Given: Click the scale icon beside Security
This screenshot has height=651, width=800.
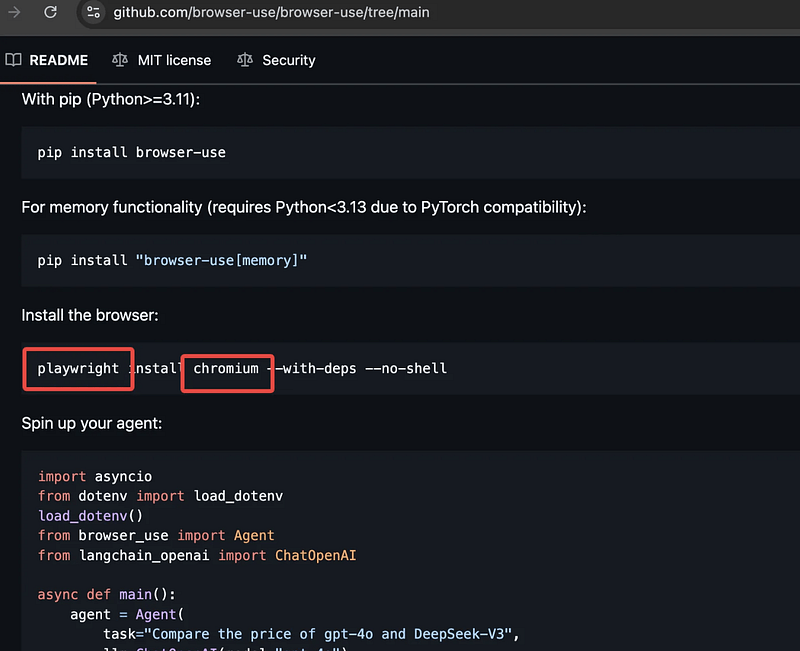Looking at the screenshot, I should point(245,60).
